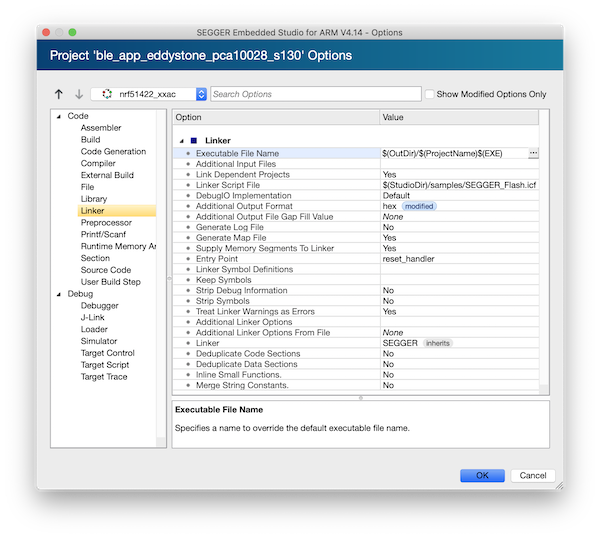The image size is (600, 538).
Task: Select the highlighted Linker category
Action: (x=117, y=211)
